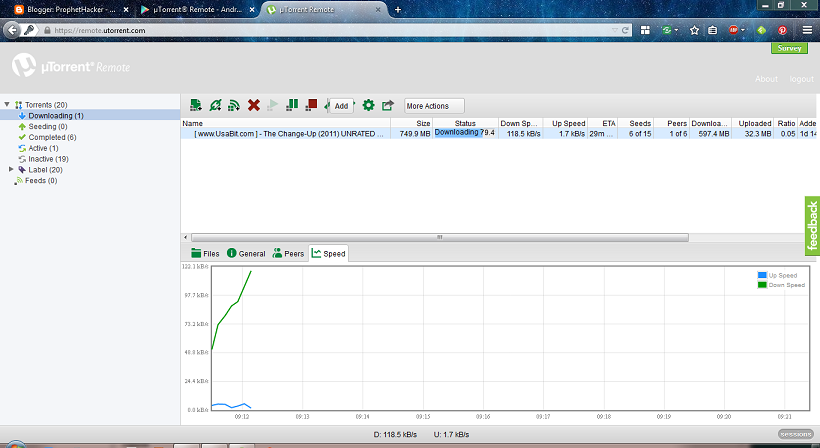Select Downloading (1) in the sidebar
820x448 pixels.
pyautogui.click(x=55, y=116)
